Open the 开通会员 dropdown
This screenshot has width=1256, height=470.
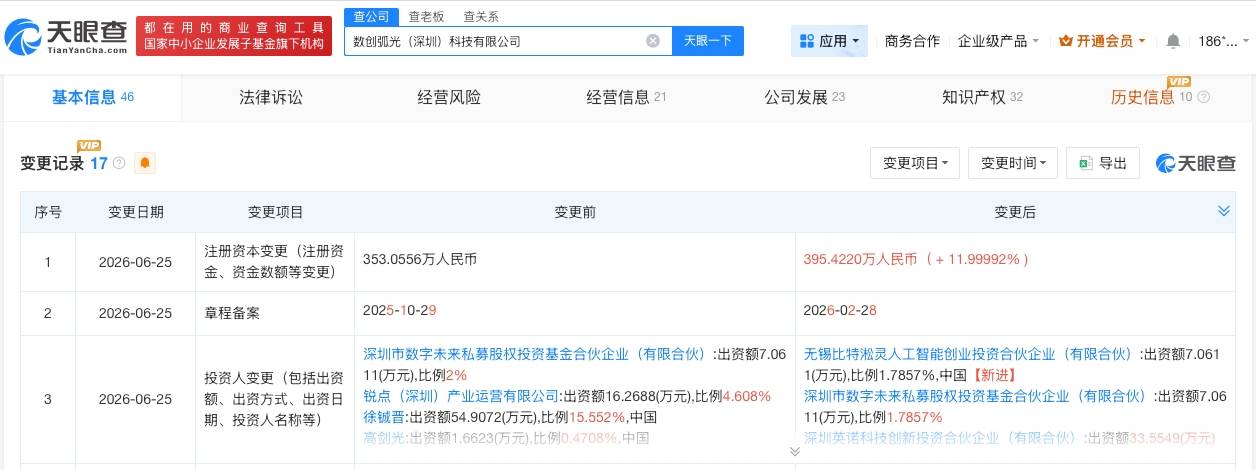[x=1103, y=41]
